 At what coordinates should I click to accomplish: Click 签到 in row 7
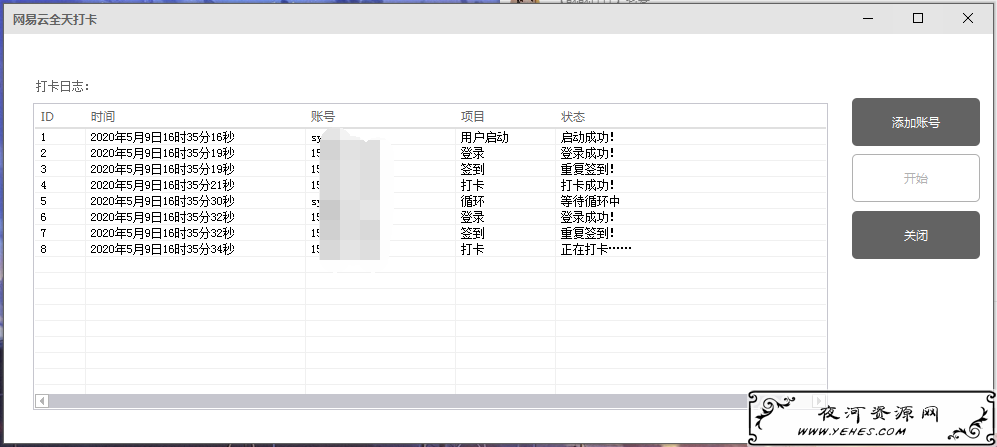click(x=472, y=233)
